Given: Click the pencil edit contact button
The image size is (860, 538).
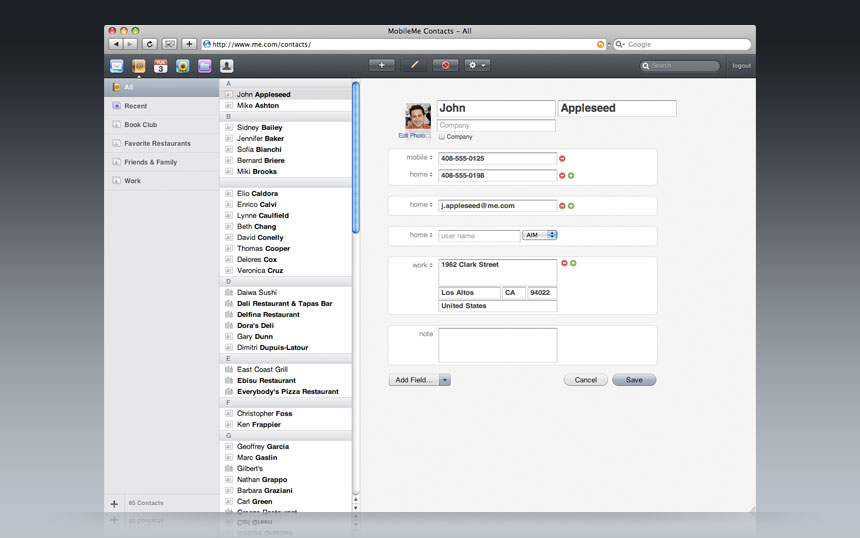Looking at the screenshot, I should coord(414,65).
